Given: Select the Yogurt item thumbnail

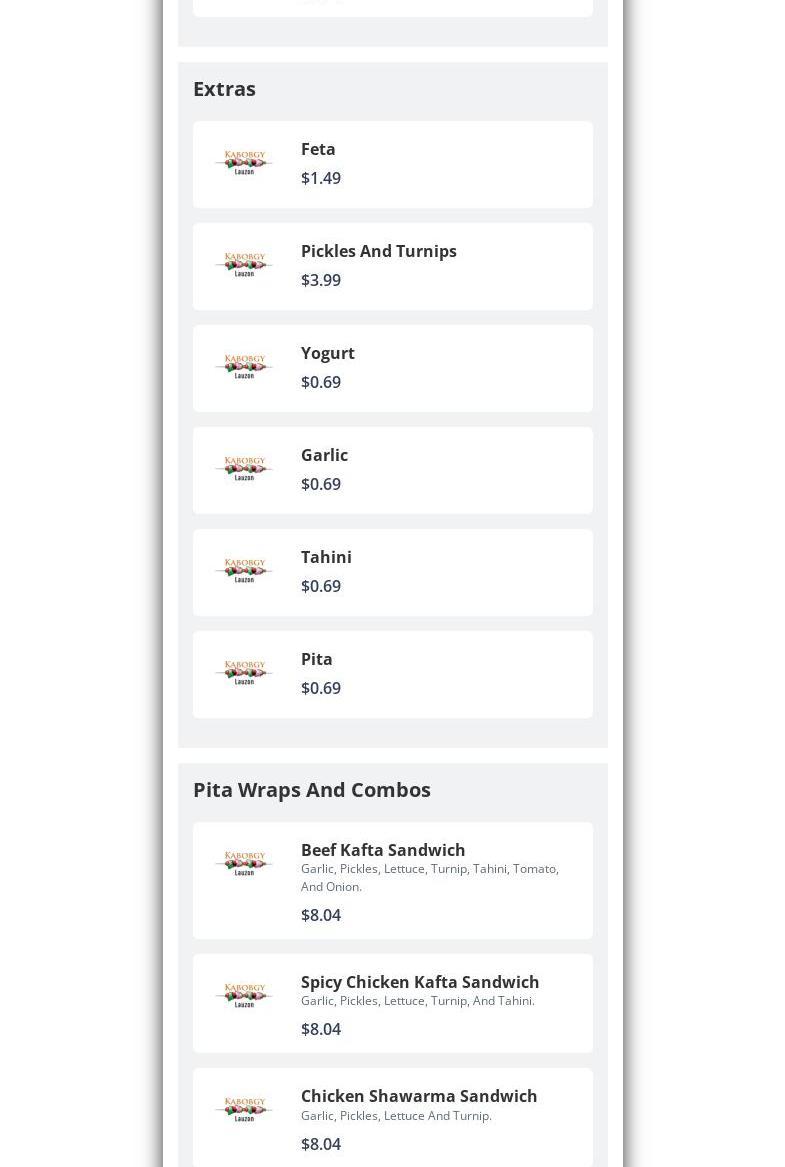Looking at the screenshot, I should pos(244,367).
